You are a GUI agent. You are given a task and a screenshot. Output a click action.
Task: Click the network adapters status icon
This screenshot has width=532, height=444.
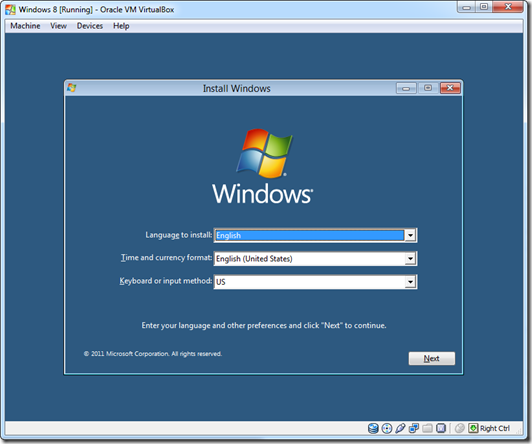(x=414, y=428)
